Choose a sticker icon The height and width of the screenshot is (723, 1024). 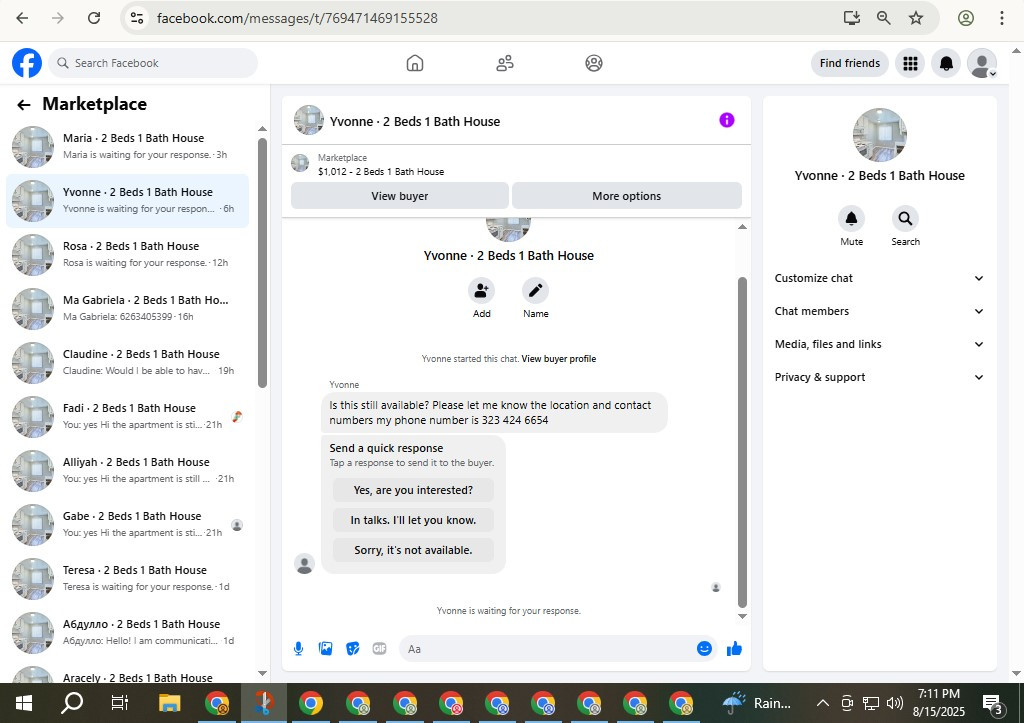tap(353, 649)
